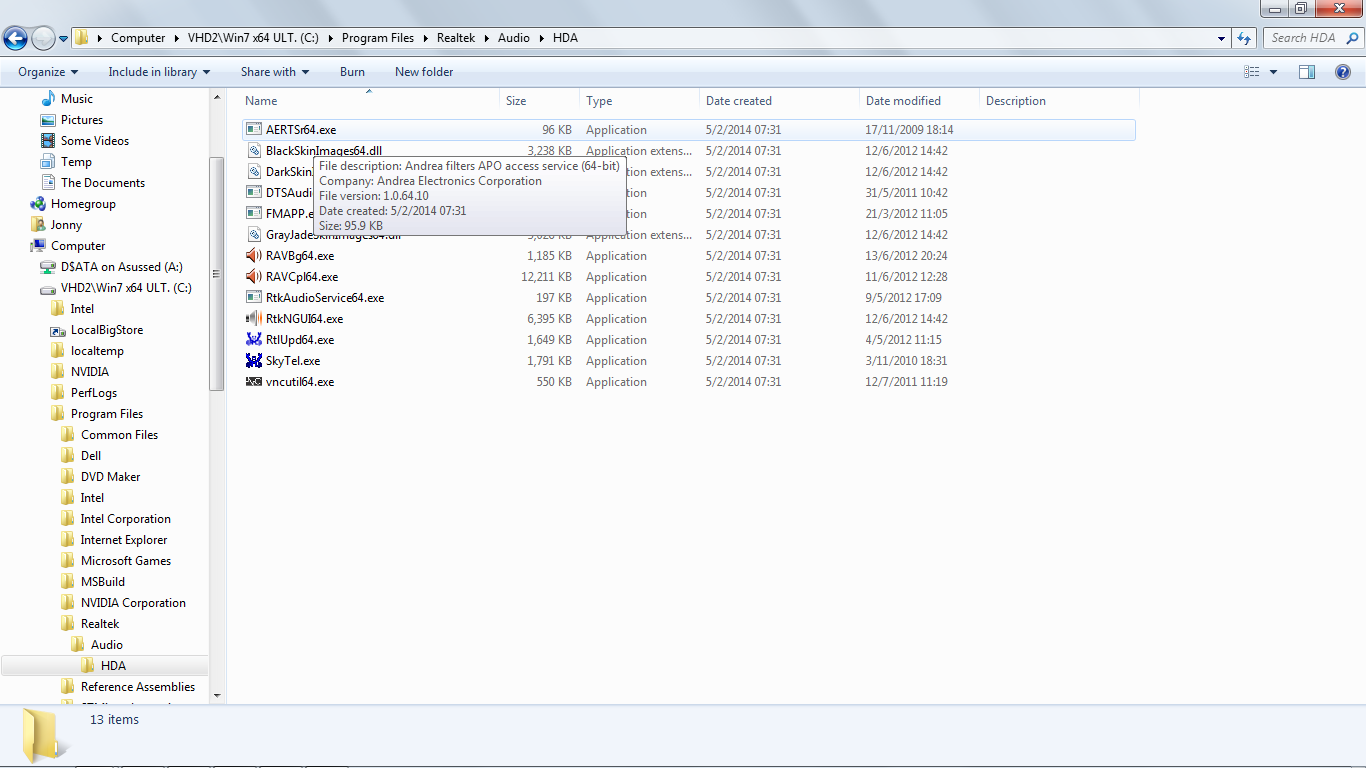Screen dimensions: 1366x768
Task: Open the Share with dropdown
Action: pos(275,72)
